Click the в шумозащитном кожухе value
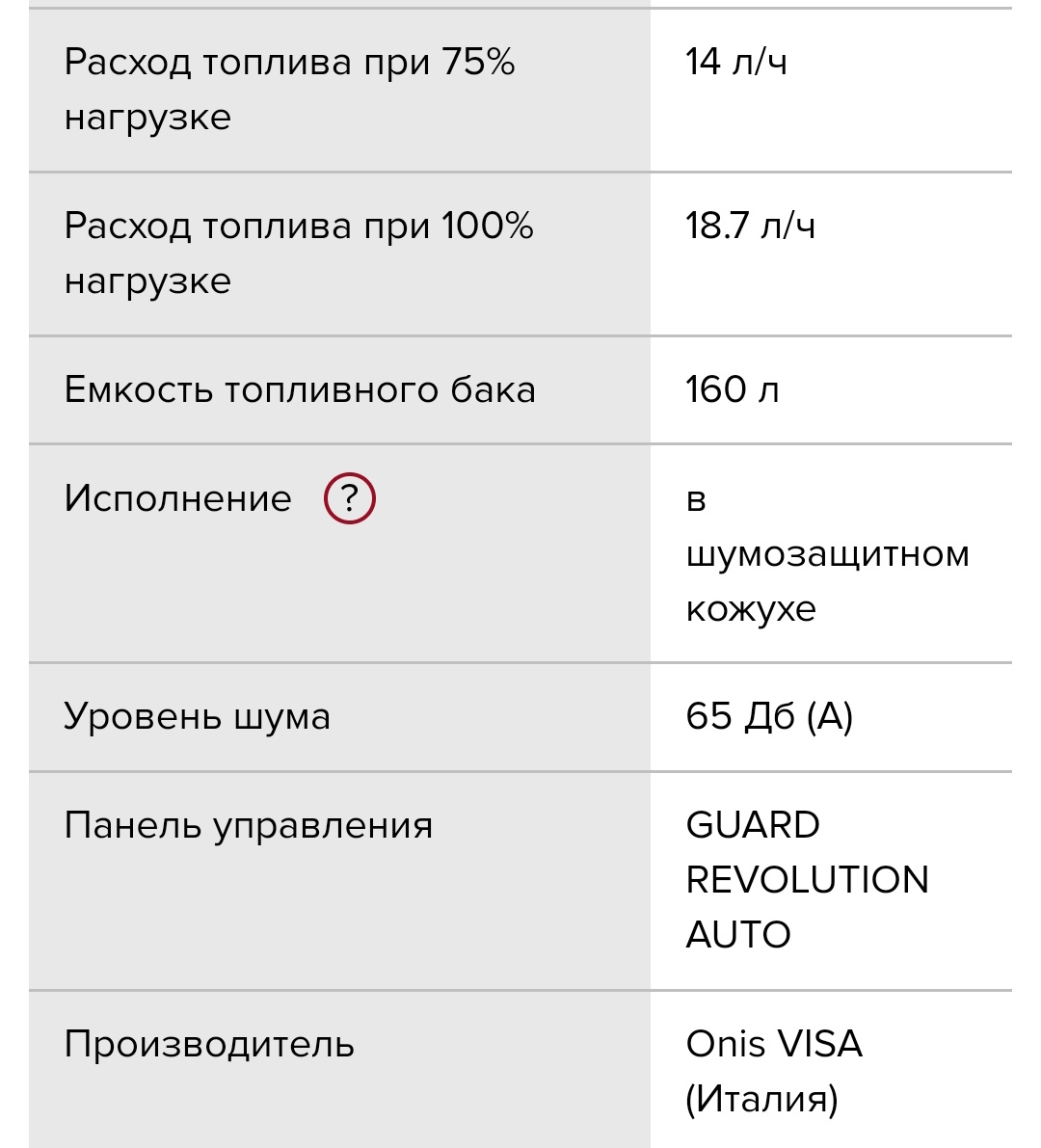The height and width of the screenshot is (1148, 1041). coord(827,553)
